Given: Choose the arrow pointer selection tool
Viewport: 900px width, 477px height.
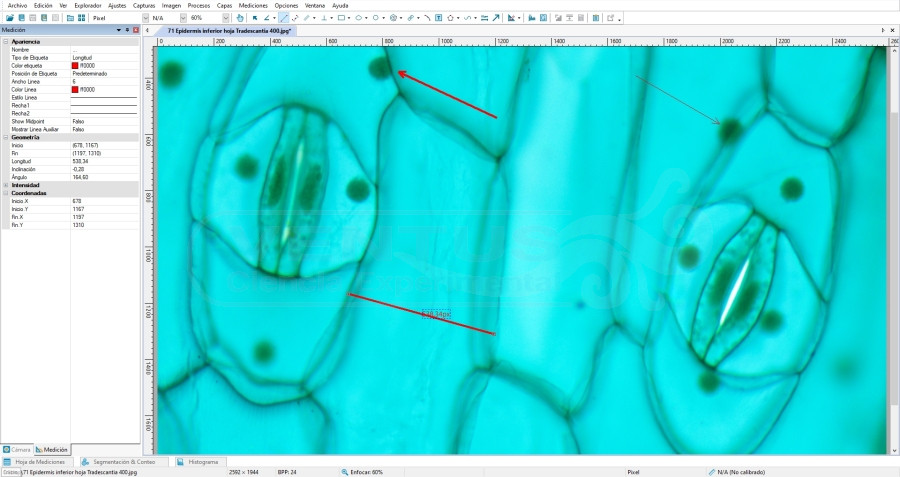Looking at the screenshot, I should [255, 18].
